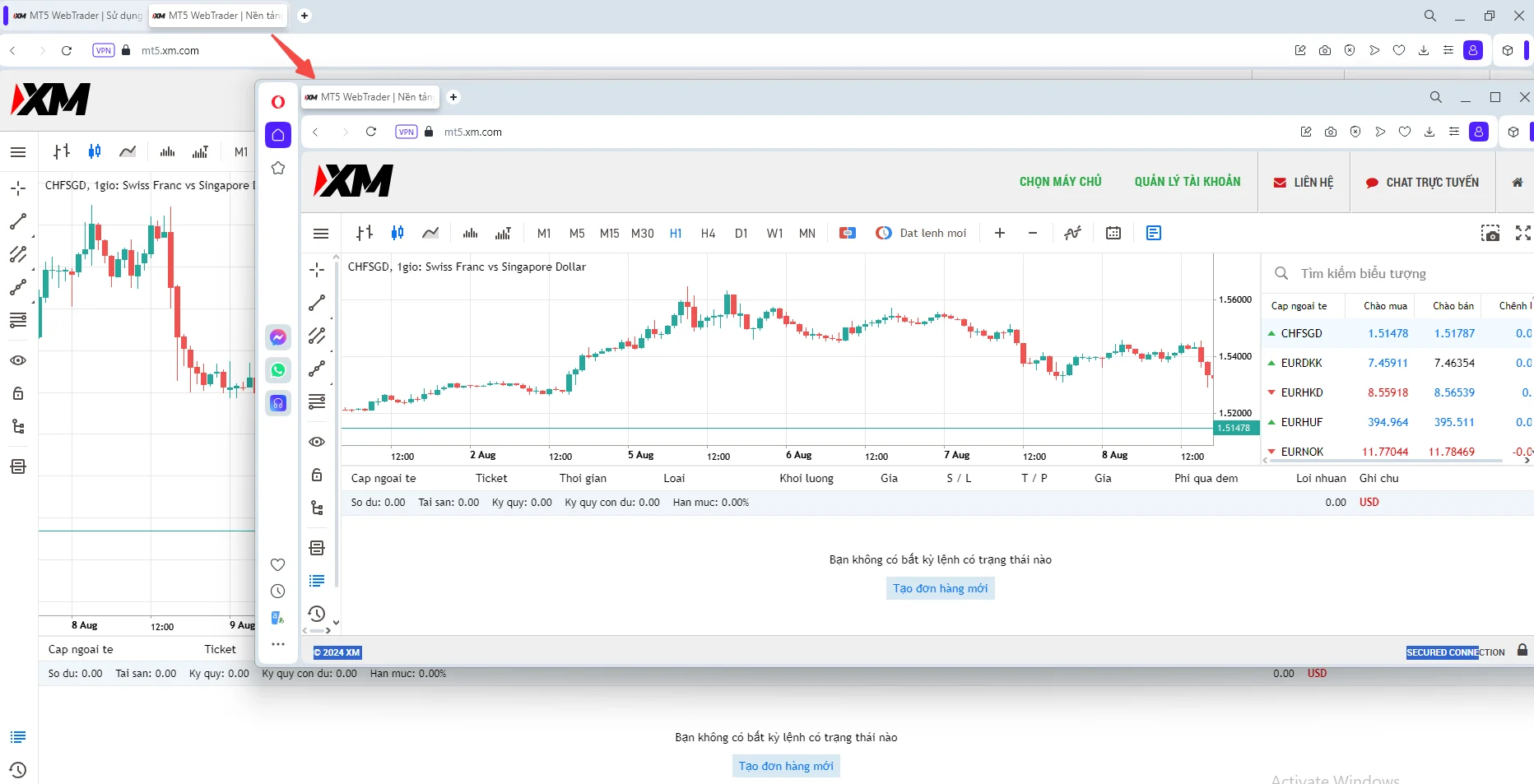Select the H1 timeframe
1534x784 pixels.
coord(676,234)
